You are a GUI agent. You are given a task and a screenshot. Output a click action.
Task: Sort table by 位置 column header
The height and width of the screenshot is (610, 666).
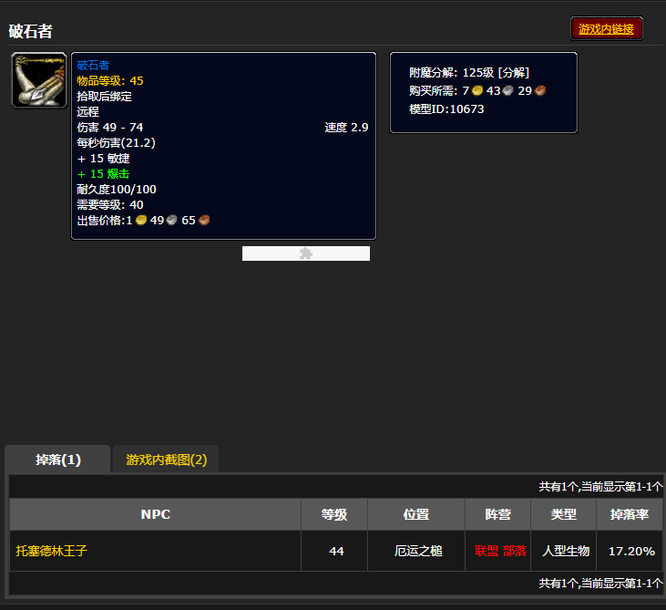[416, 514]
